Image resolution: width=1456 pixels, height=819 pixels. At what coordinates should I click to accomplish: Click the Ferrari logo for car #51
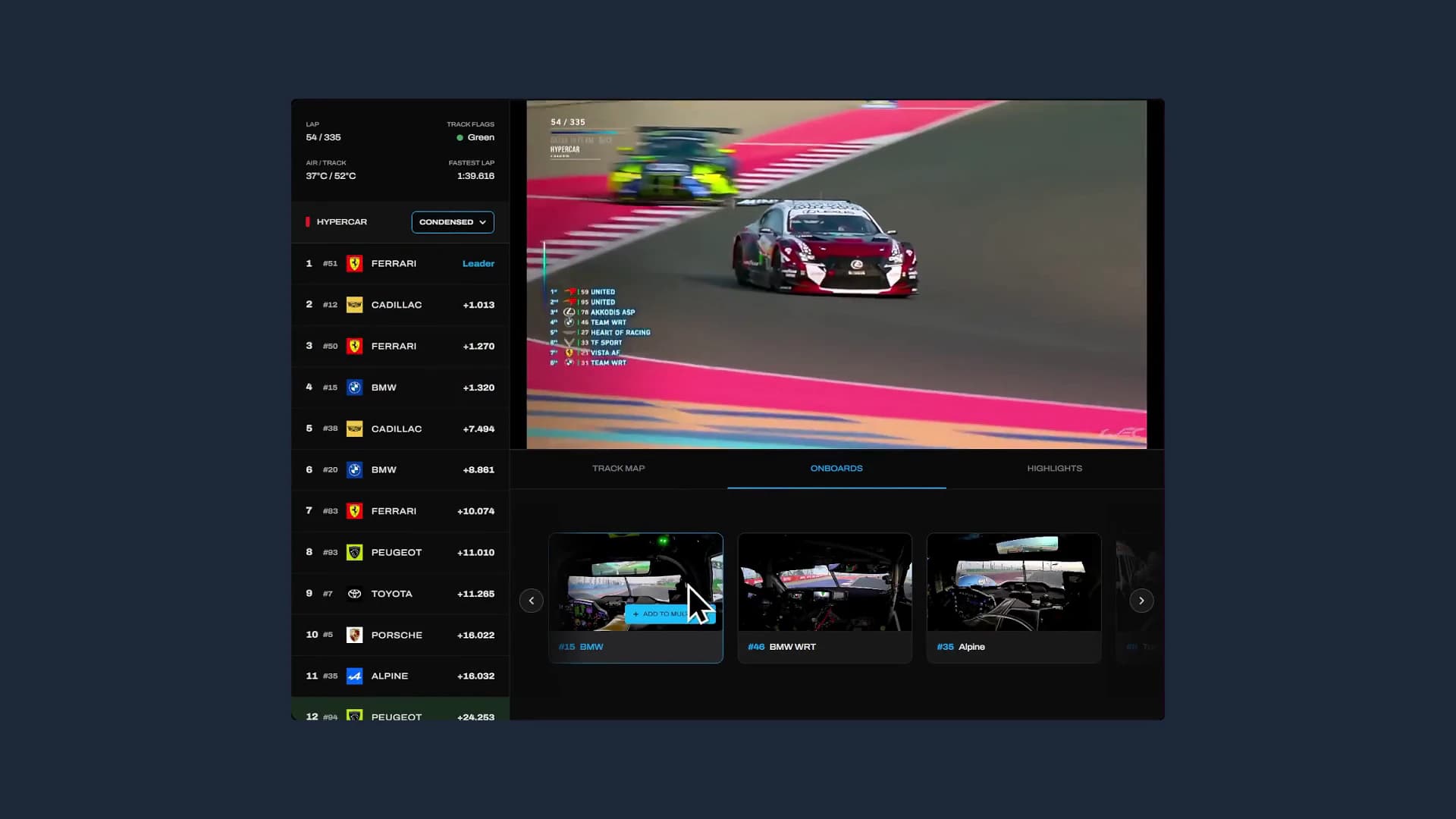354,264
